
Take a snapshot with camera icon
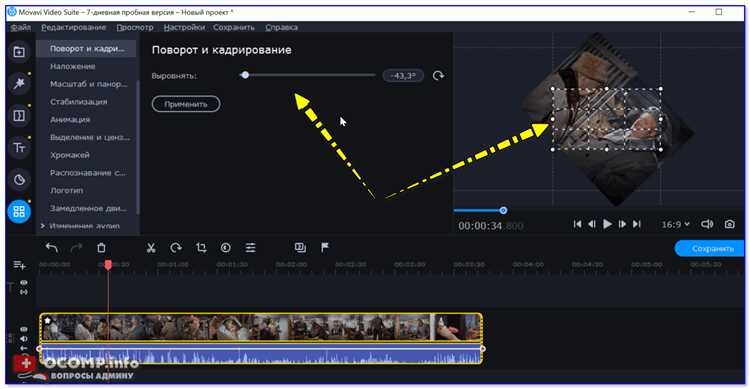click(729, 224)
